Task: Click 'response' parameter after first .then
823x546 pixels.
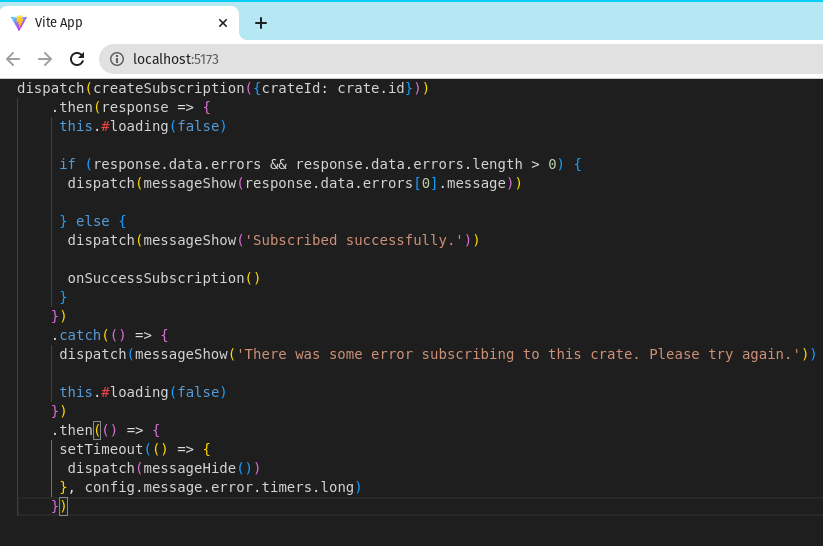Action: pyautogui.click(x=135, y=107)
